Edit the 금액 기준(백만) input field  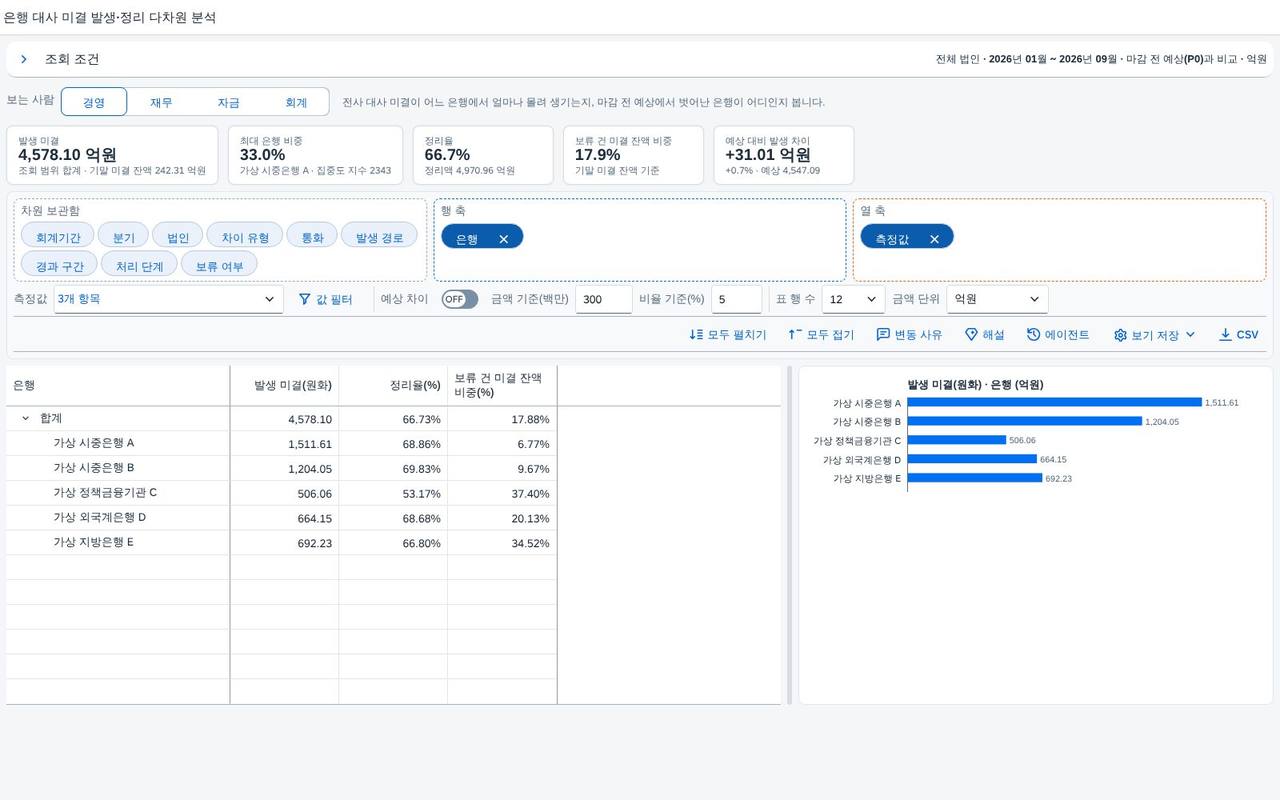coord(604,299)
